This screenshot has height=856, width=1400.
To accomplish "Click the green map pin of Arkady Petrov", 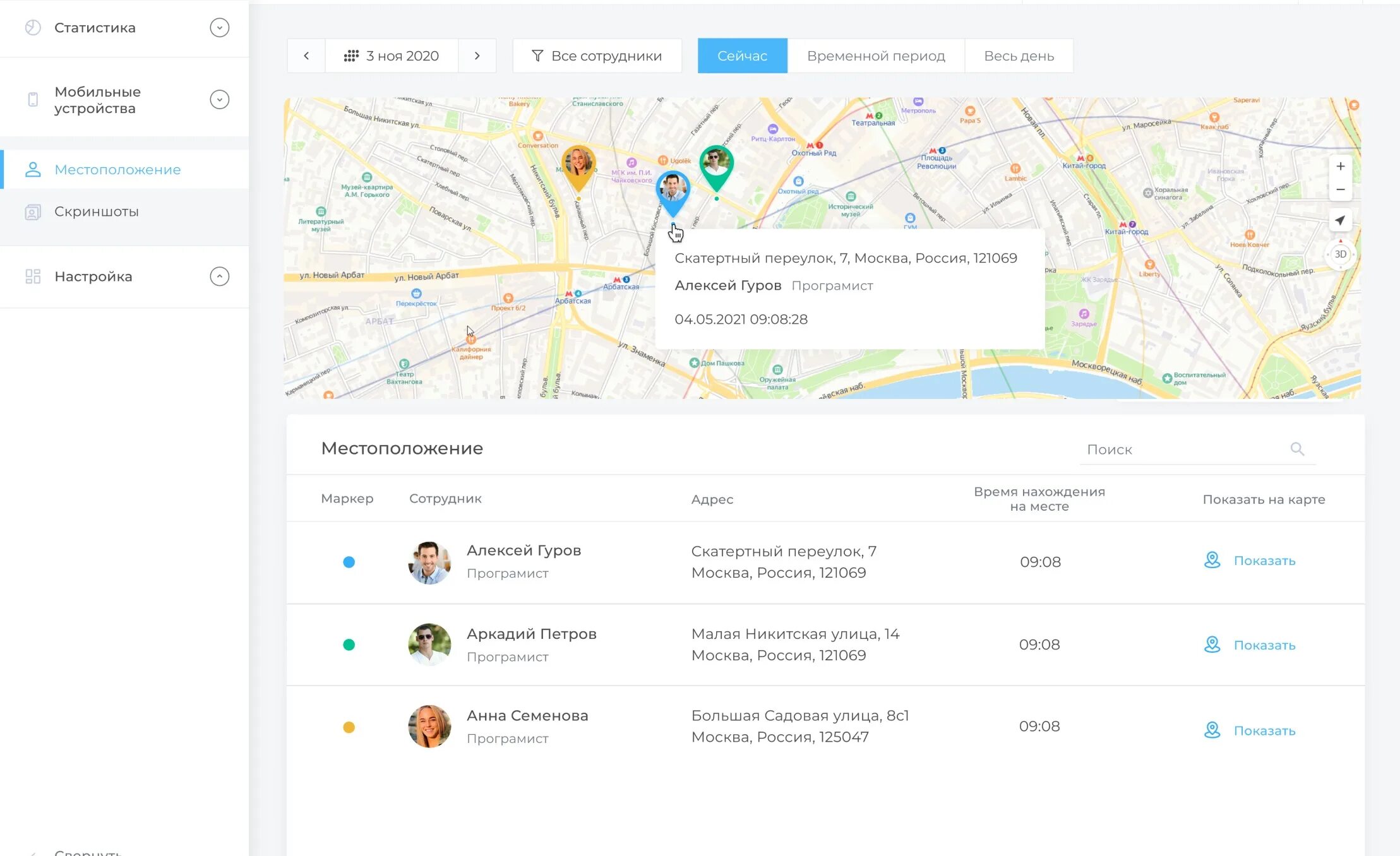I will (716, 165).
